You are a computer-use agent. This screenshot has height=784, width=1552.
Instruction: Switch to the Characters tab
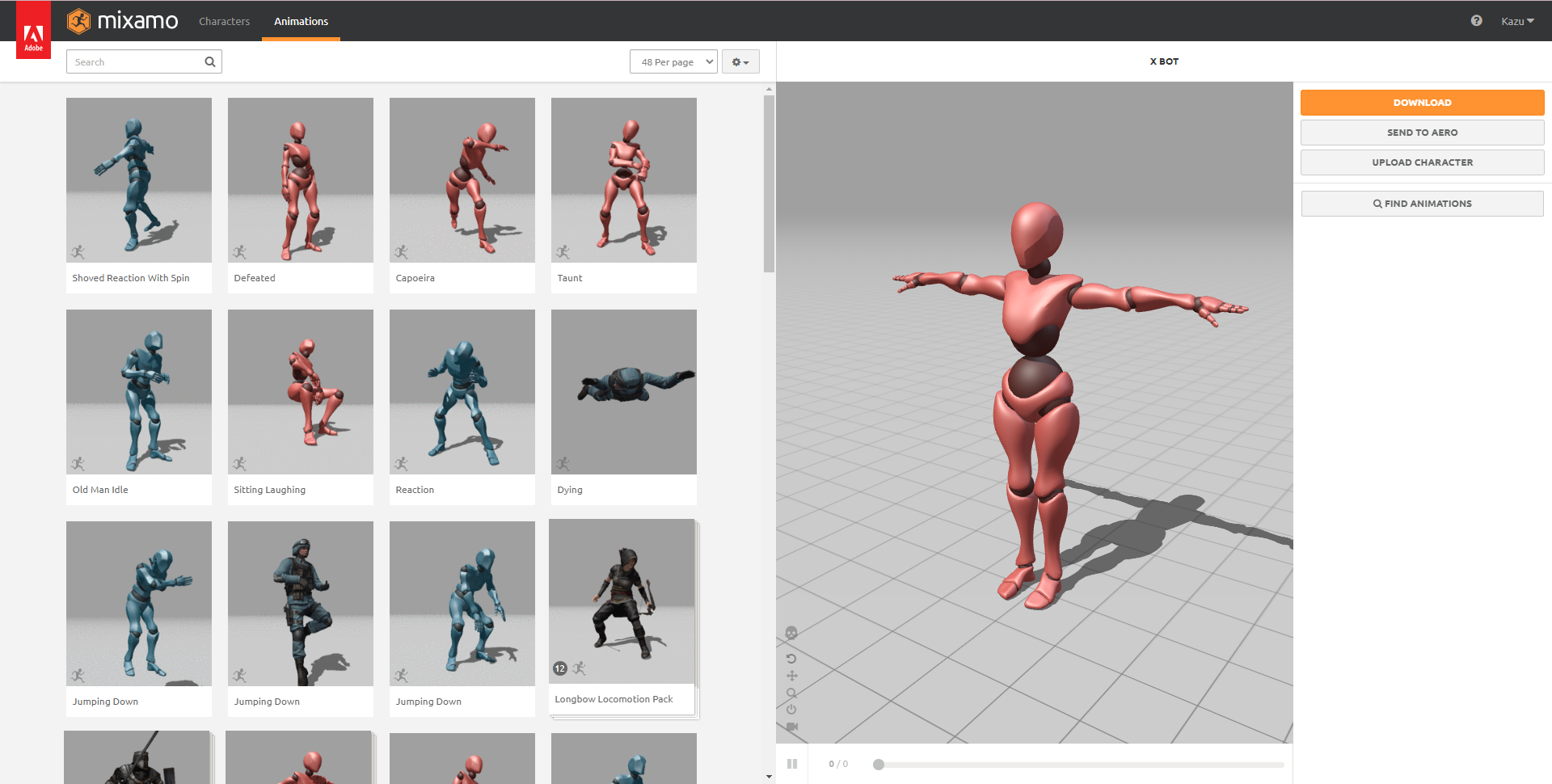click(x=225, y=21)
